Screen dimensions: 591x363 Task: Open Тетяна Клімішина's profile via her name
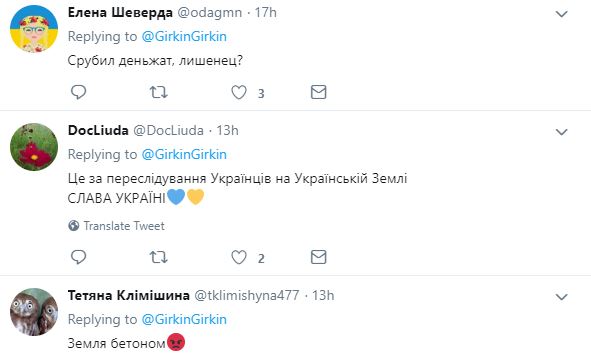[129, 296]
